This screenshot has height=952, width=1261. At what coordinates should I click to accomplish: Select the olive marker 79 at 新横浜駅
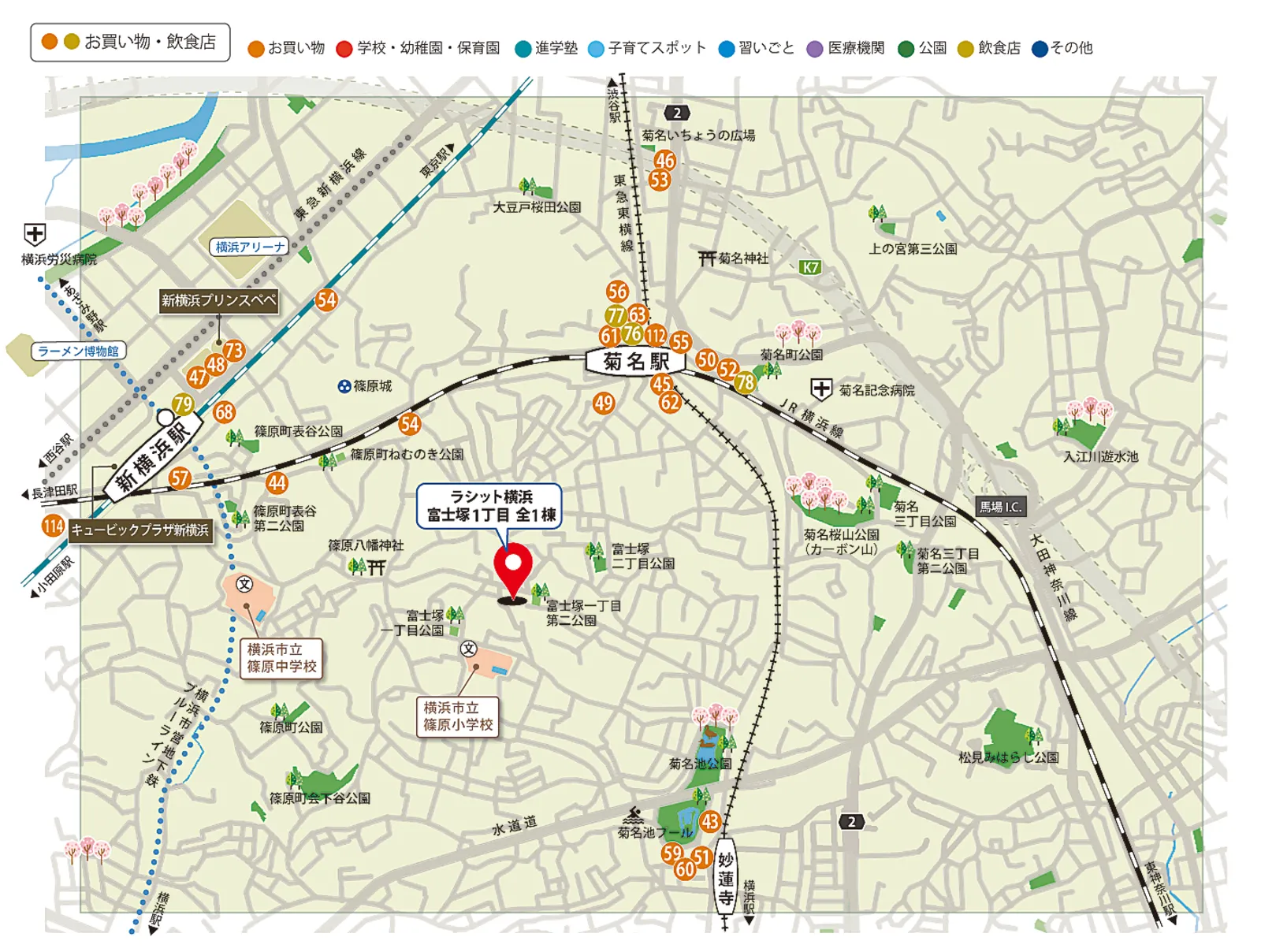pos(183,405)
